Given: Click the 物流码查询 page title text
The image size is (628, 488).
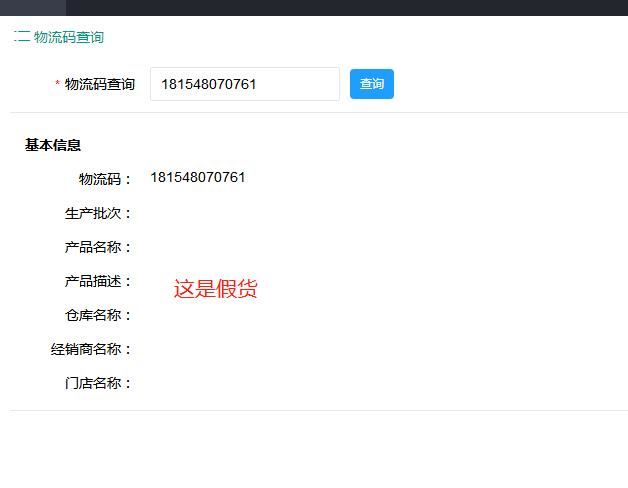Looking at the screenshot, I should click(x=69, y=37).
